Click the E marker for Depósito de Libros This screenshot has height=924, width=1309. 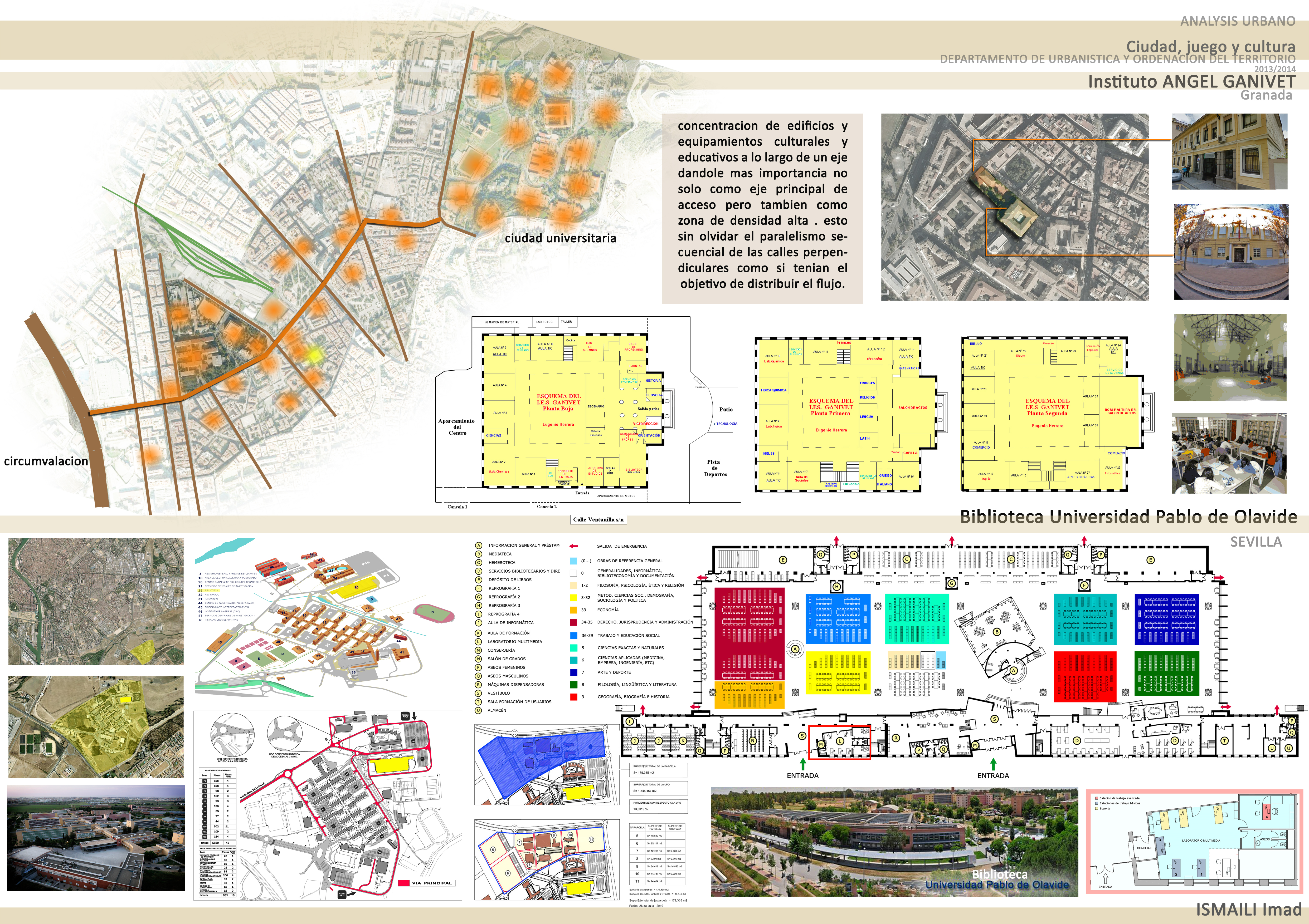tap(478, 580)
